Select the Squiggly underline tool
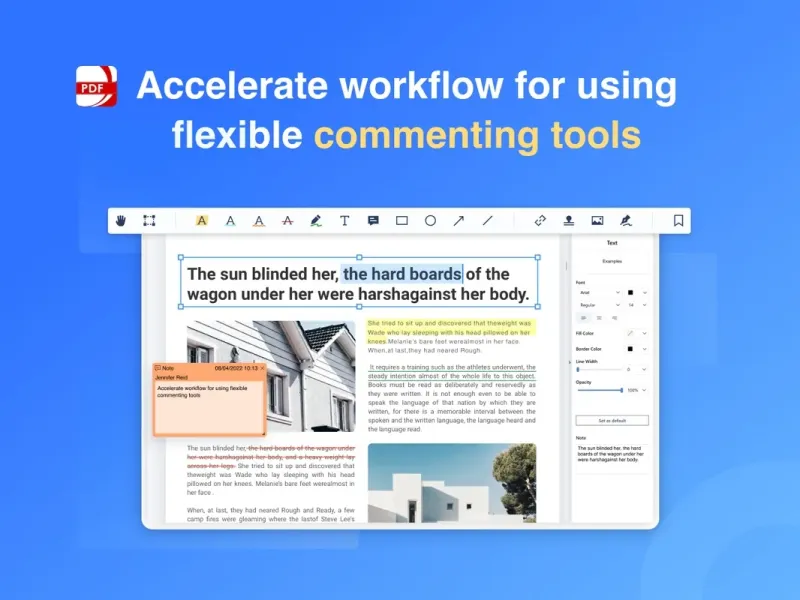This screenshot has width=800, height=600. tap(259, 220)
